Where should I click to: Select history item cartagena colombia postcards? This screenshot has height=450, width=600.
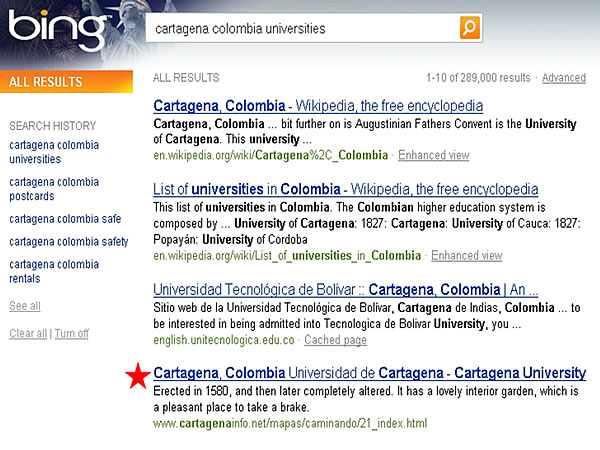[55, 189]
